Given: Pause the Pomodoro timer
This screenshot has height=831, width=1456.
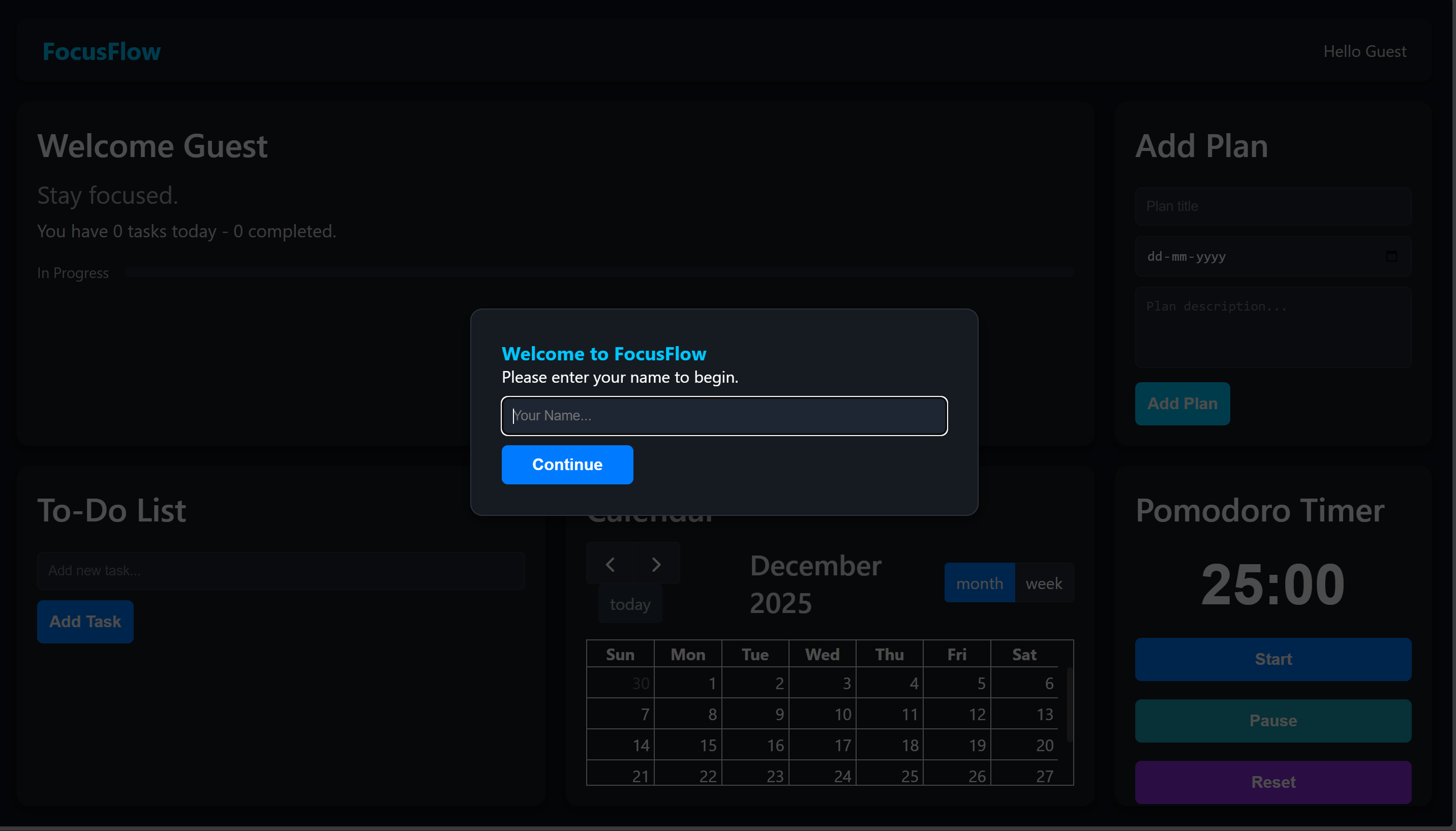Looking at the screenshot, I should [1273, 720].
